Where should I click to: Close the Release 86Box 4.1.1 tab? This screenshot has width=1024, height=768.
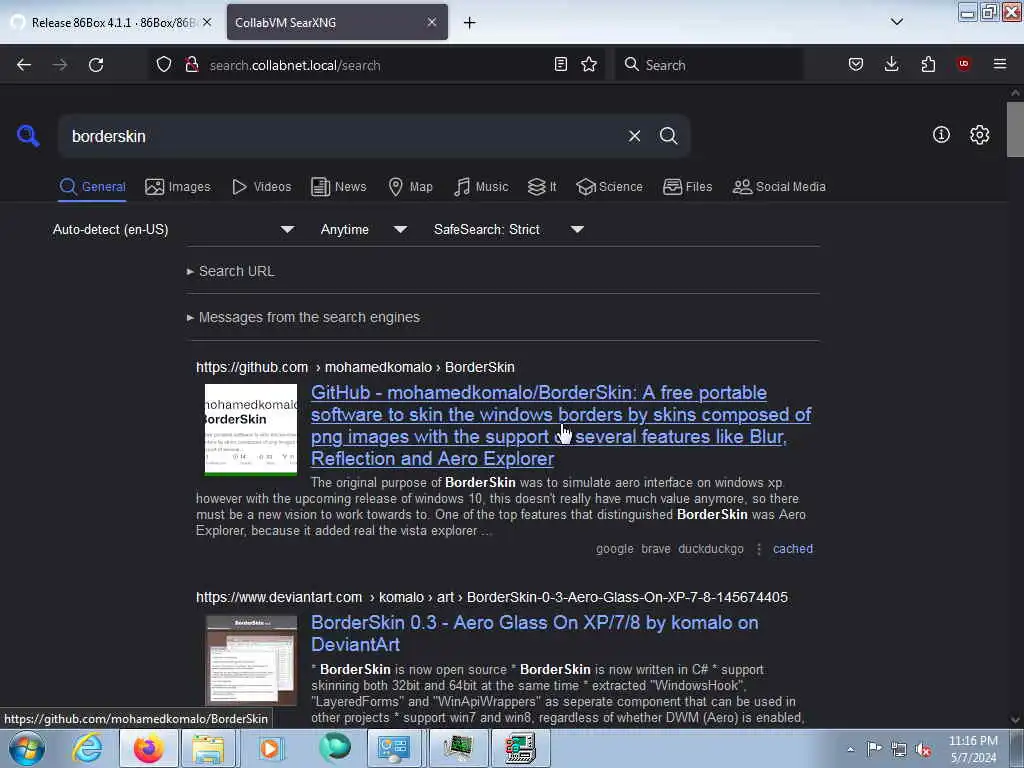207,22
